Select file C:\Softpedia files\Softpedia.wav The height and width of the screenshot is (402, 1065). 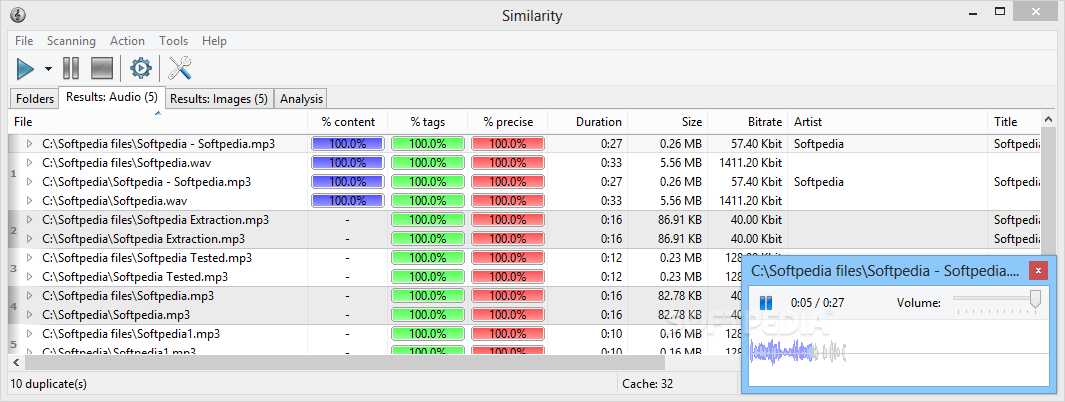click(126, 163)
